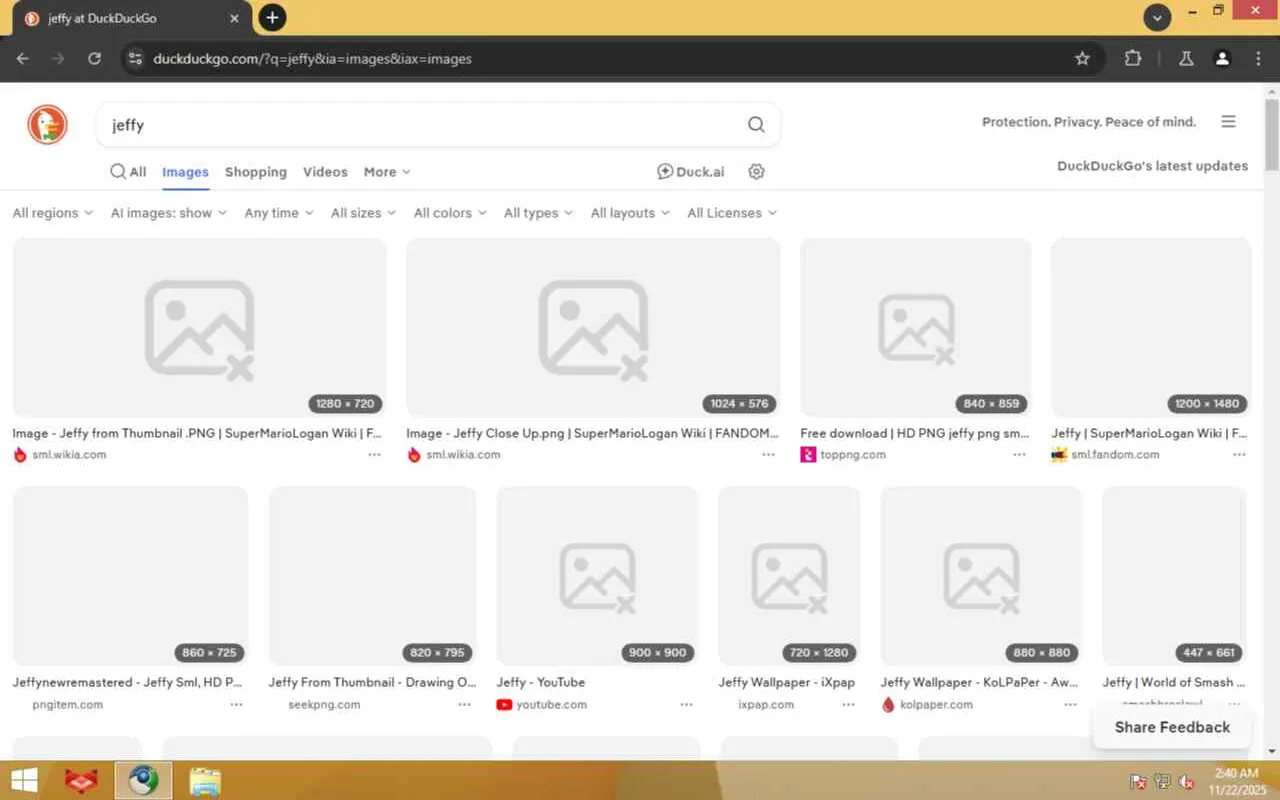Expand the More search categories dropdown
The image size is (1280, 800).
click(x=387, y=172)
